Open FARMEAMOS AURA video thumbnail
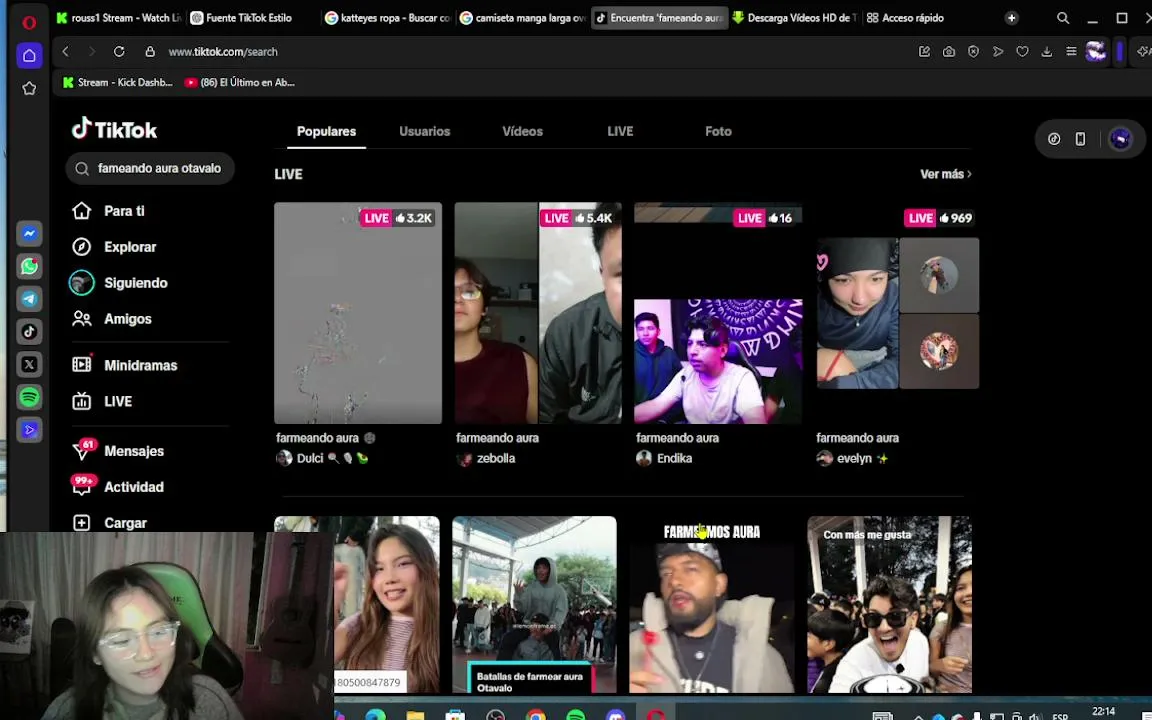 [712, 604]
